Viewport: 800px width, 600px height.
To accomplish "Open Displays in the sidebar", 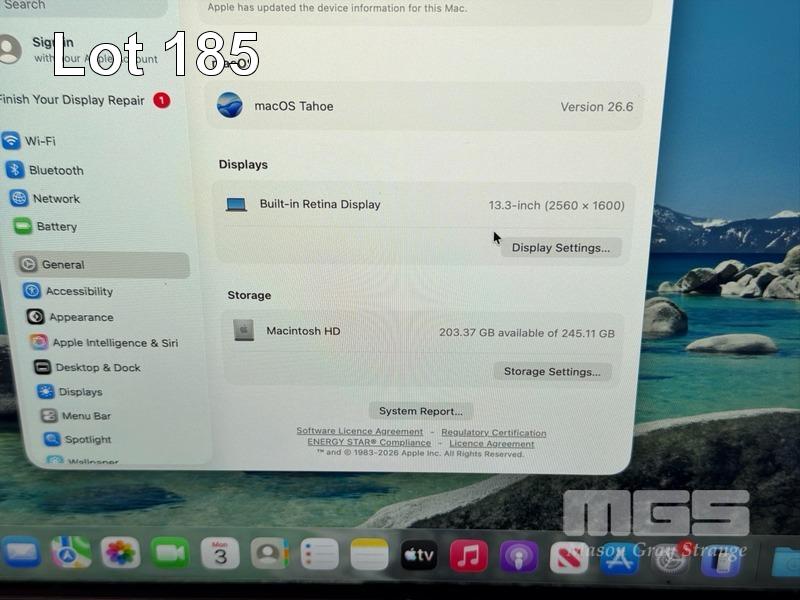I will (x=69, y=392).
